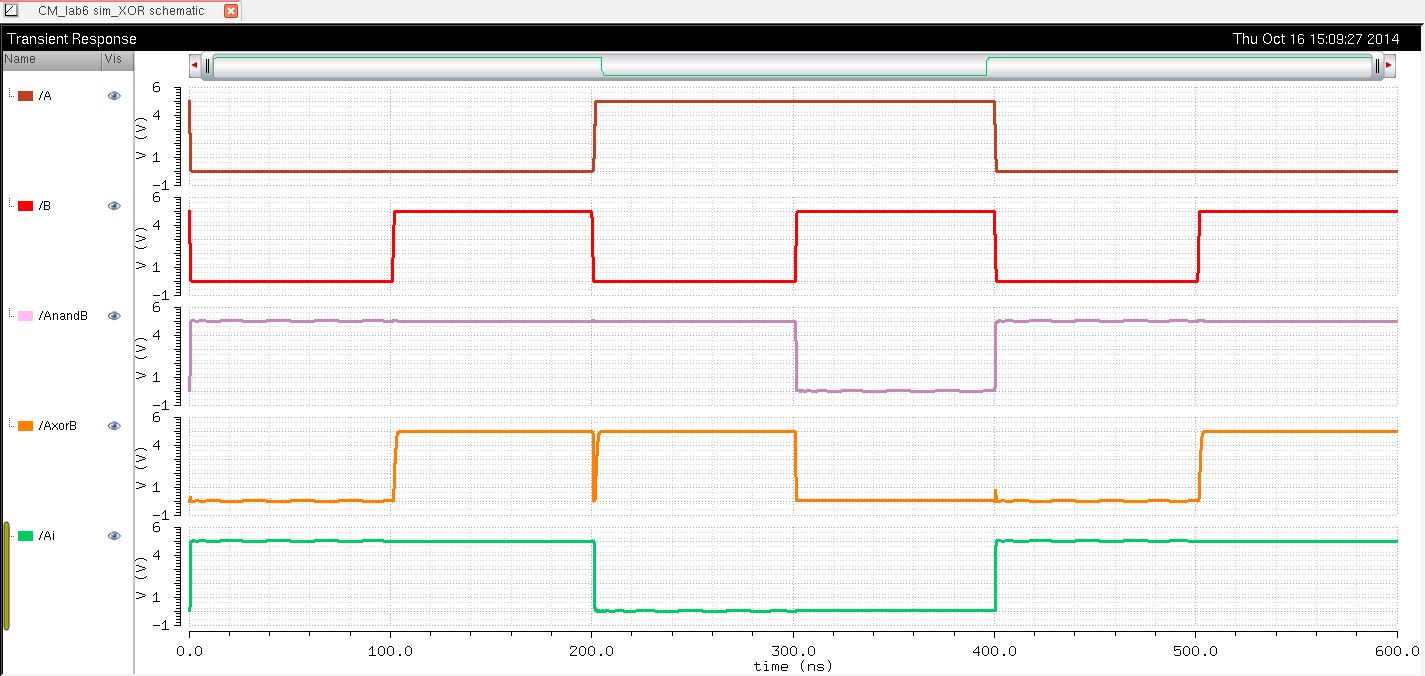Click the /A color swatch
Viewport: 1425px width, 676px height.
coord(26,95)
